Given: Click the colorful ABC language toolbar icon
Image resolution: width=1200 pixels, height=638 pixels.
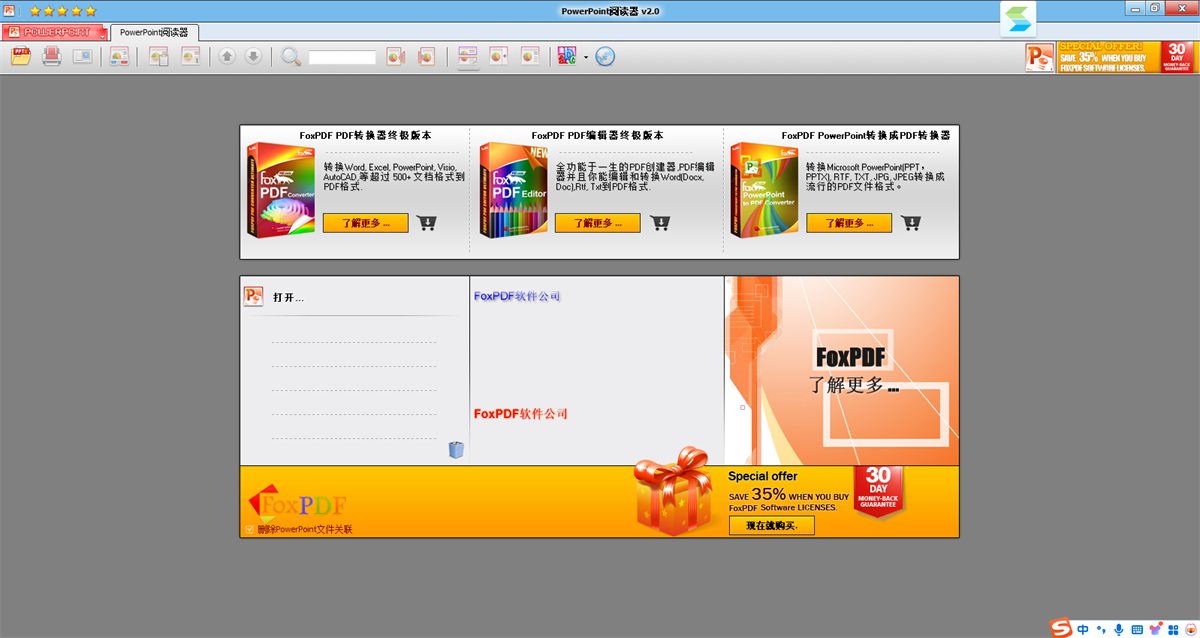Looking at the screenshot, I should point(568,56).
